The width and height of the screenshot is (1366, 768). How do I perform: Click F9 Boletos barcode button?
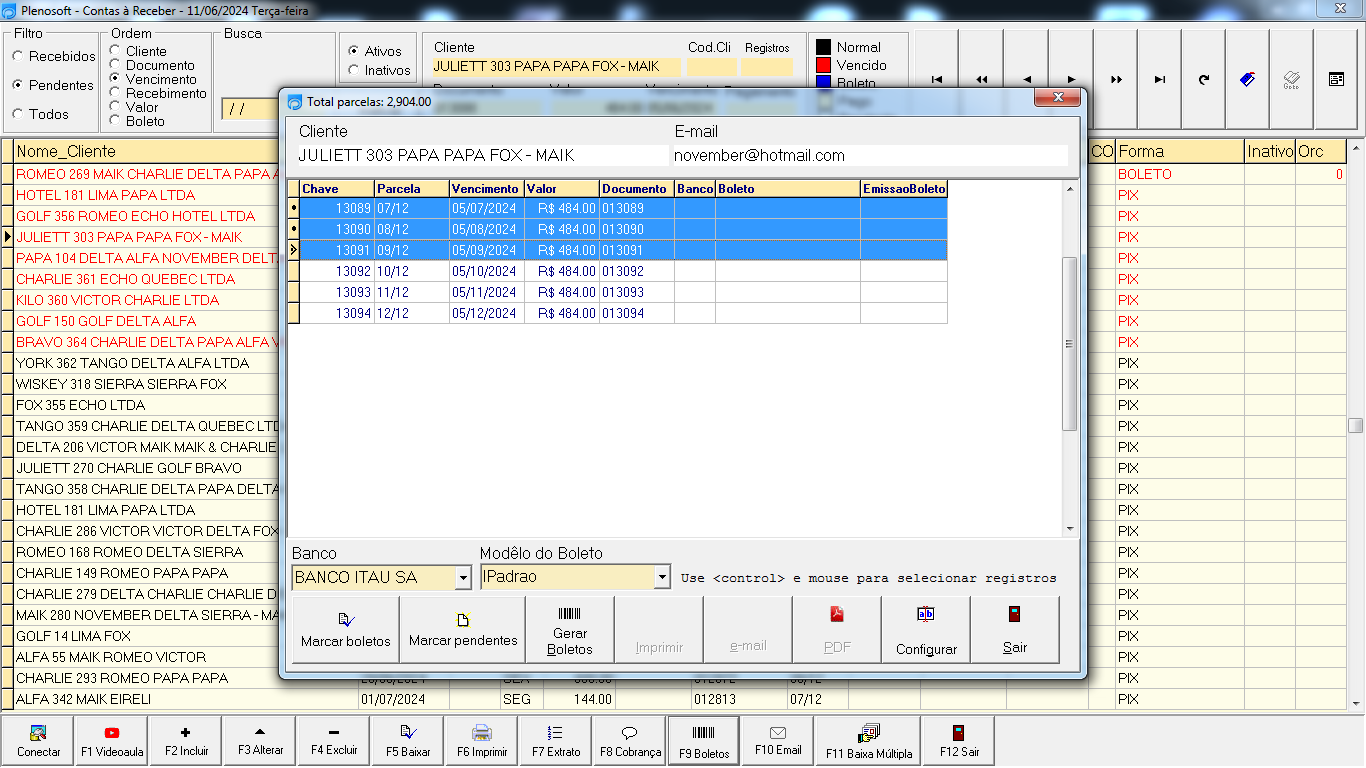tap(704, 741)
